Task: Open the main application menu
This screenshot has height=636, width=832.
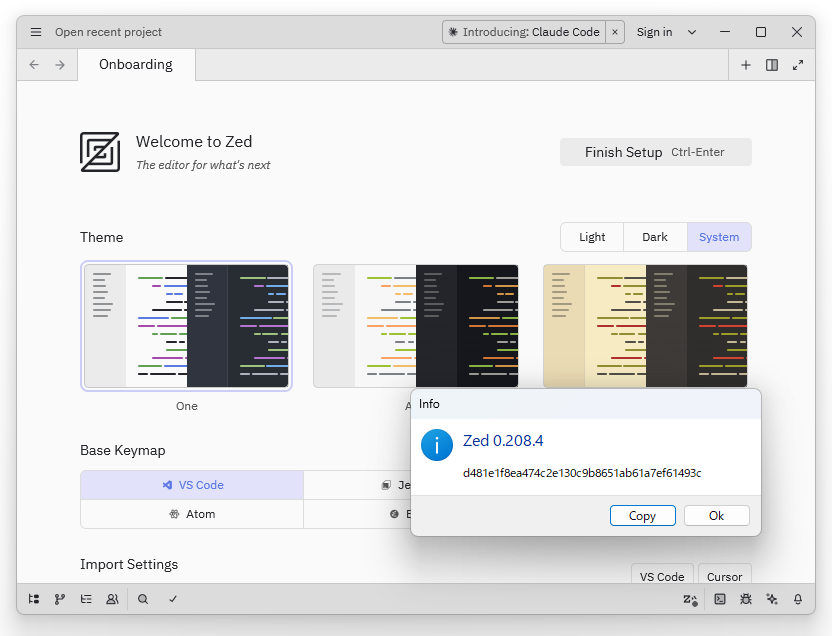Action: (x=35, y=31)
